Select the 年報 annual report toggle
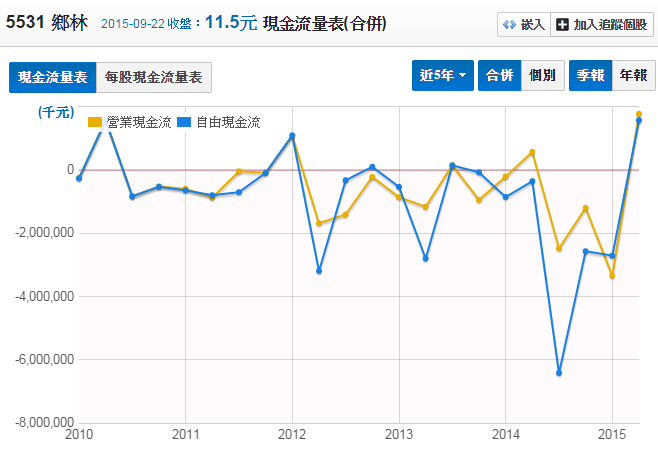 coord(634,76)
